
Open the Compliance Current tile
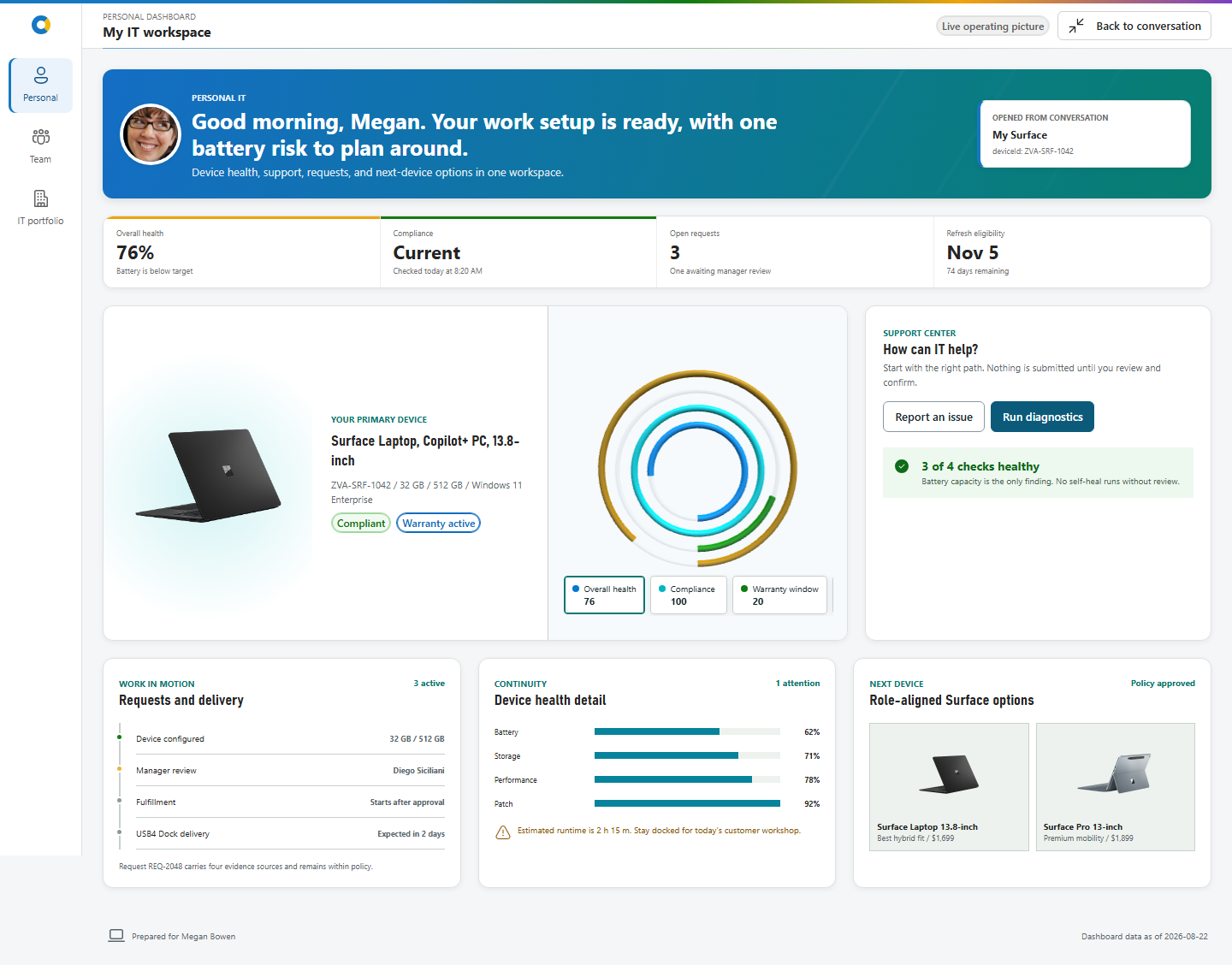tap(518, 252)
